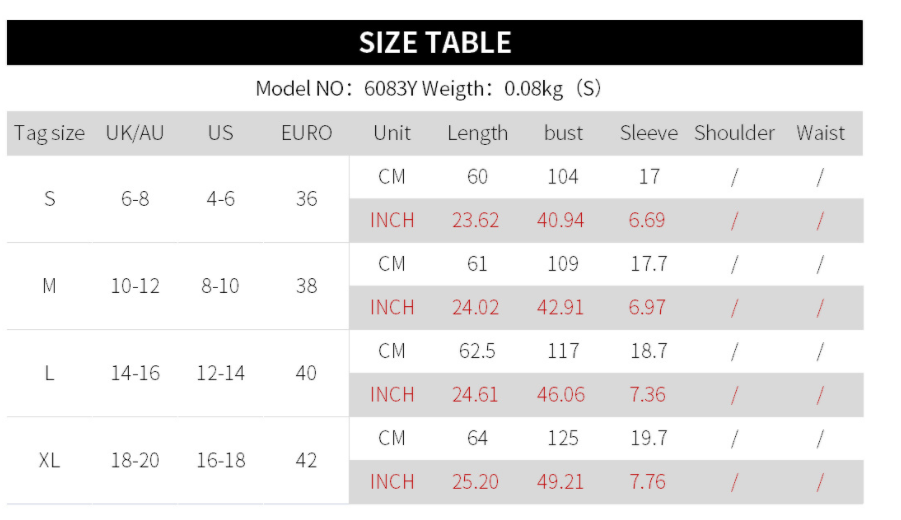
Task: Select the 25.20 inch length value
Action: coord(475,482)
